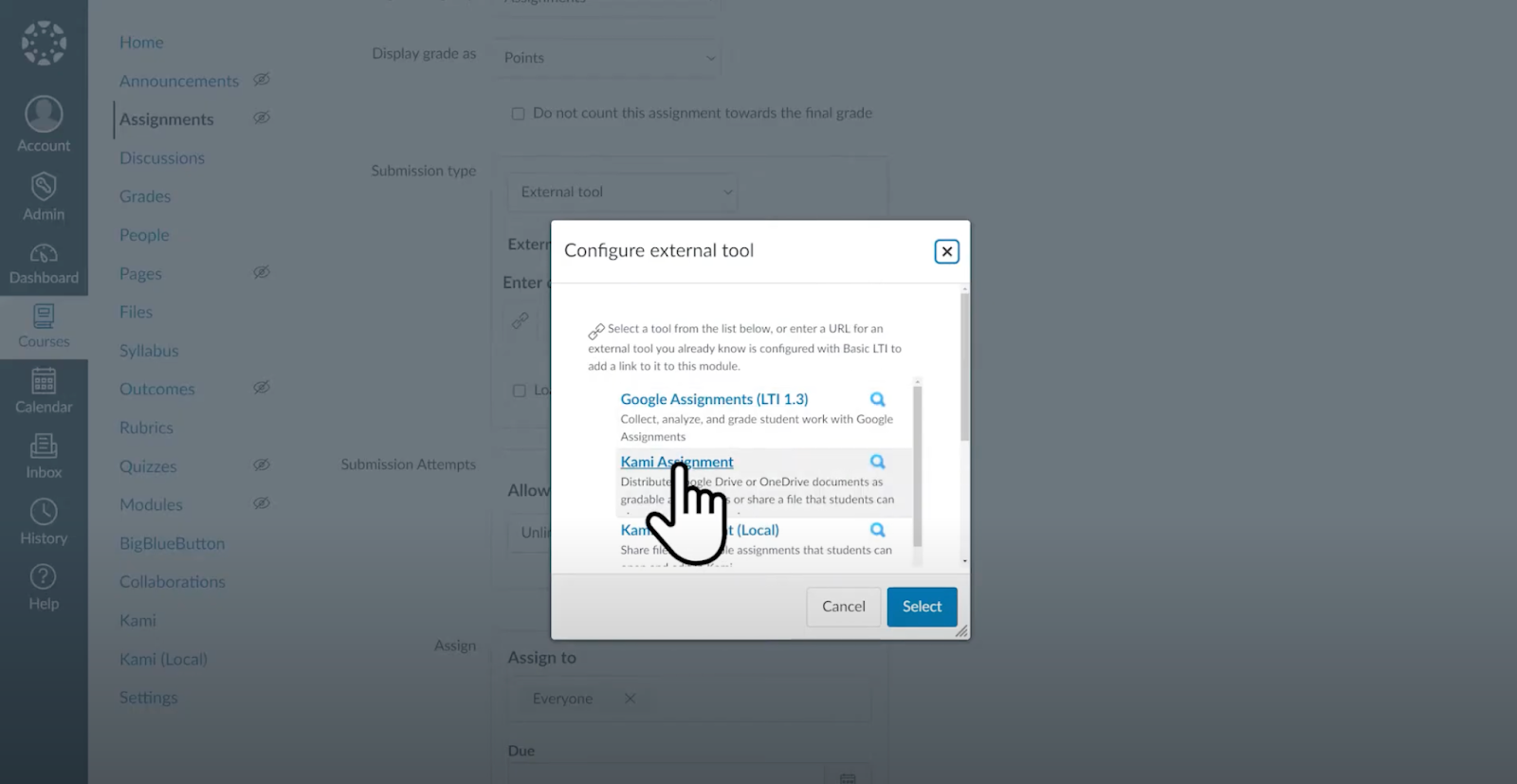Open Settings in course menu

point(149,698)
